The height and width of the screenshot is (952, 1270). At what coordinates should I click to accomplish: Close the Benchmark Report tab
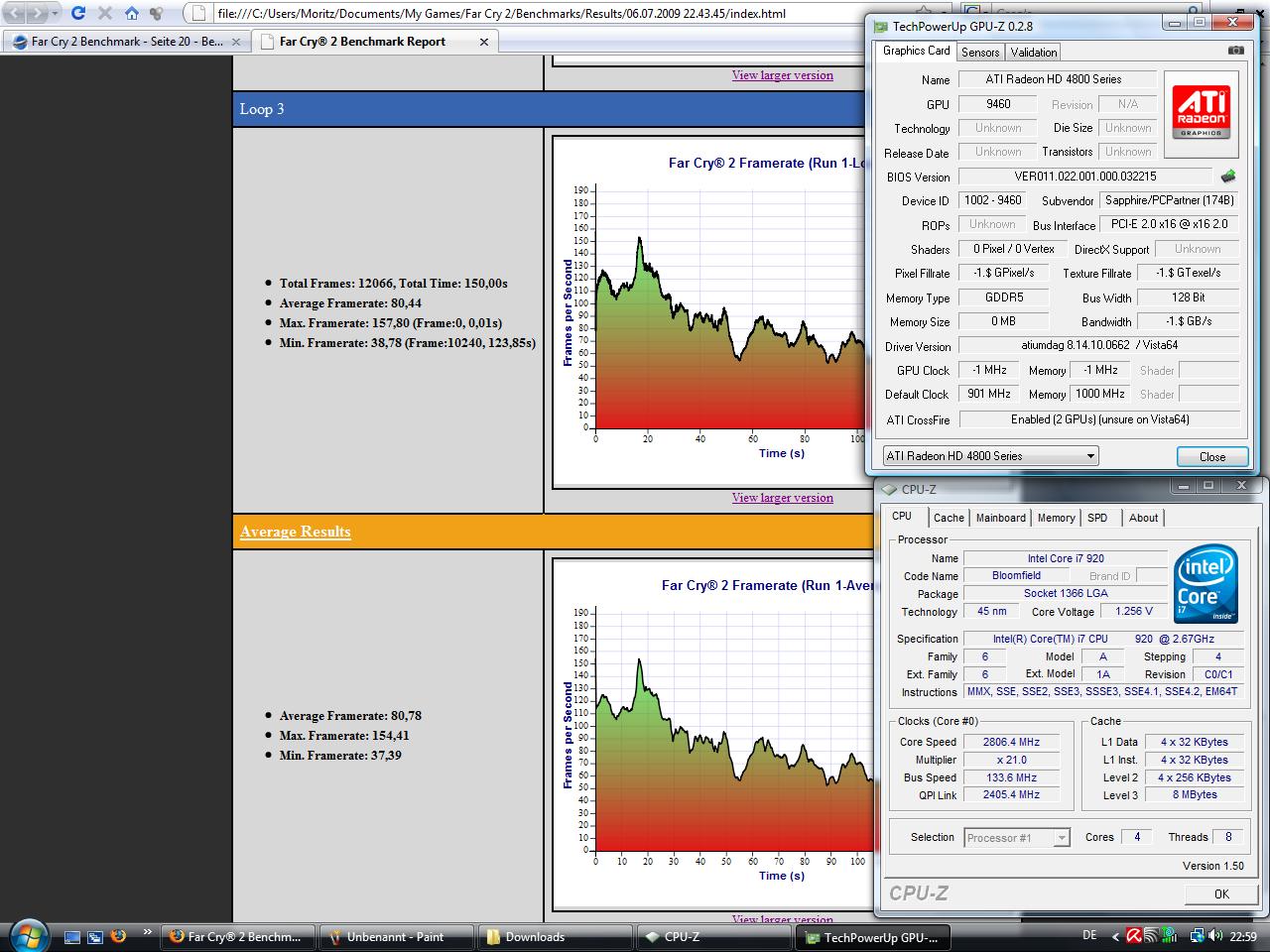(484, 42)
